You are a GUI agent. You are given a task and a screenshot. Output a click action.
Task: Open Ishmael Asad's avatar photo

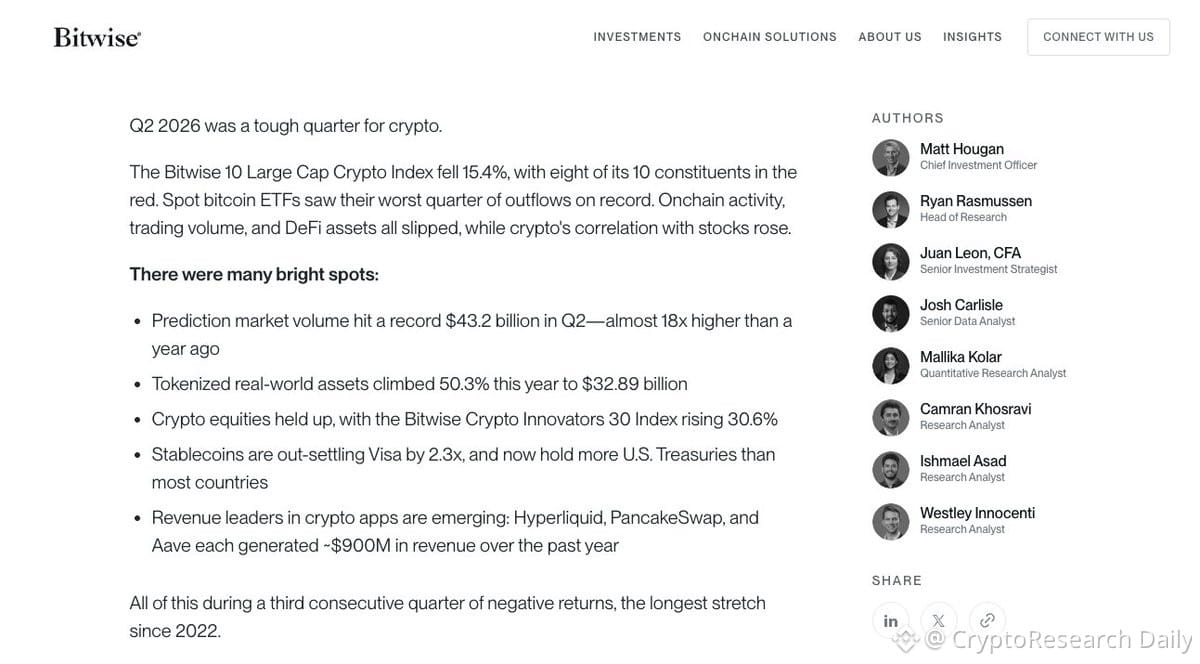(890, 469)
